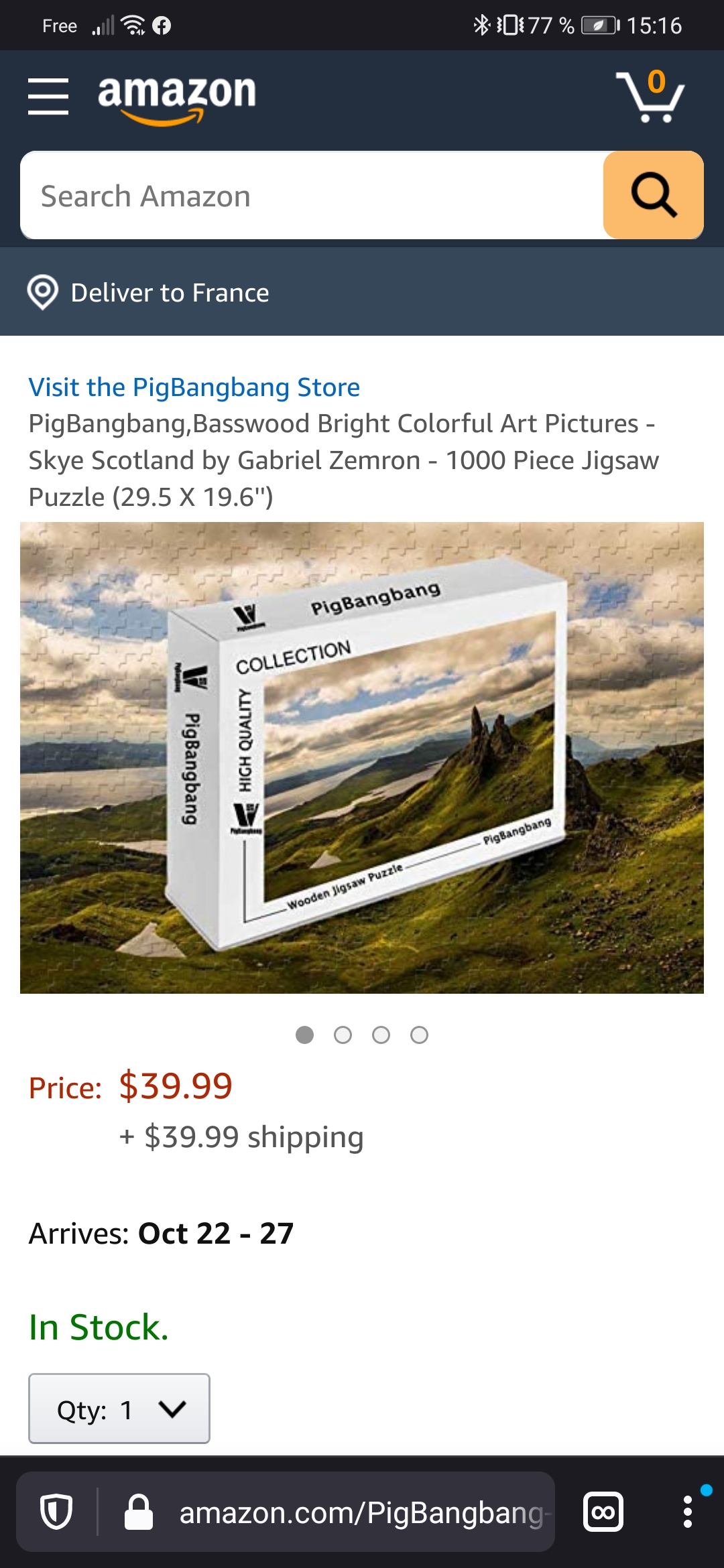Image resolution: width=724 pixels, height=1568 pixels.
Task: Tap the Amazon logo
Action: tap(177, 99)
